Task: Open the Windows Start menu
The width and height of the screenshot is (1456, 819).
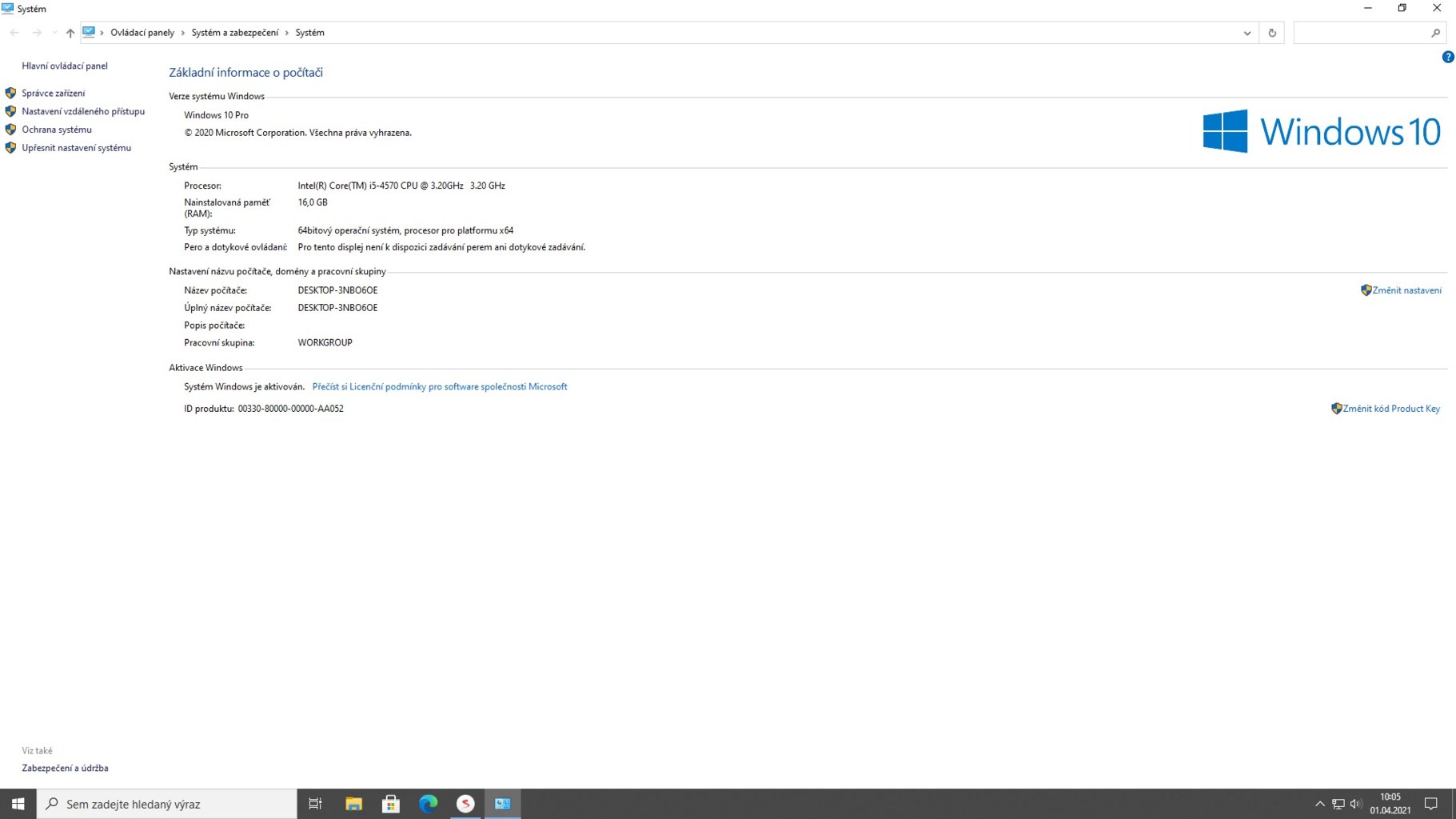Action: [18, 804]
